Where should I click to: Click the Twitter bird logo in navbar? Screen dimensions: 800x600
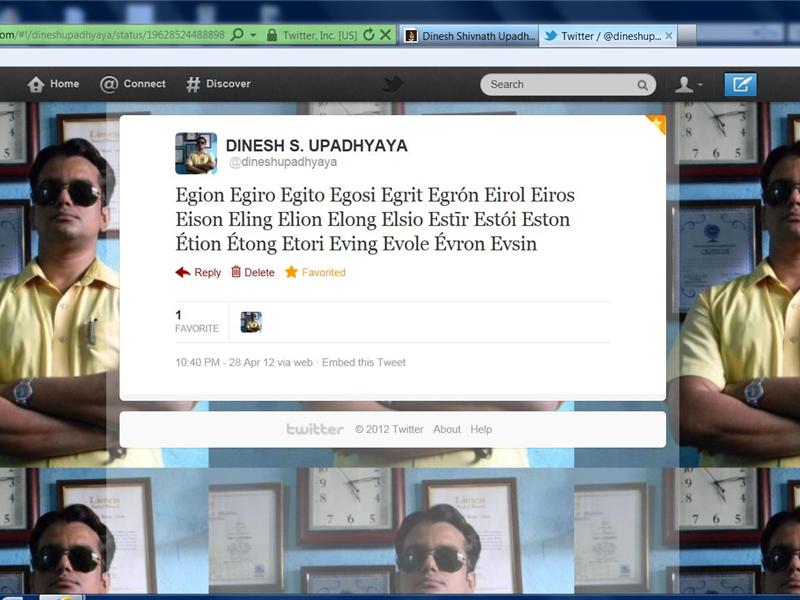click(x=392, y=84)
